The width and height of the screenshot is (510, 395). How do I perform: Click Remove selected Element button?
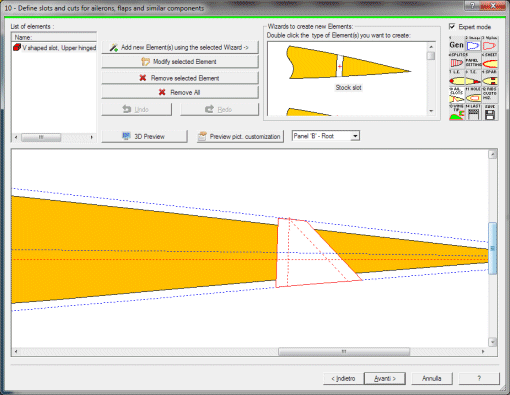coord(180,78)
